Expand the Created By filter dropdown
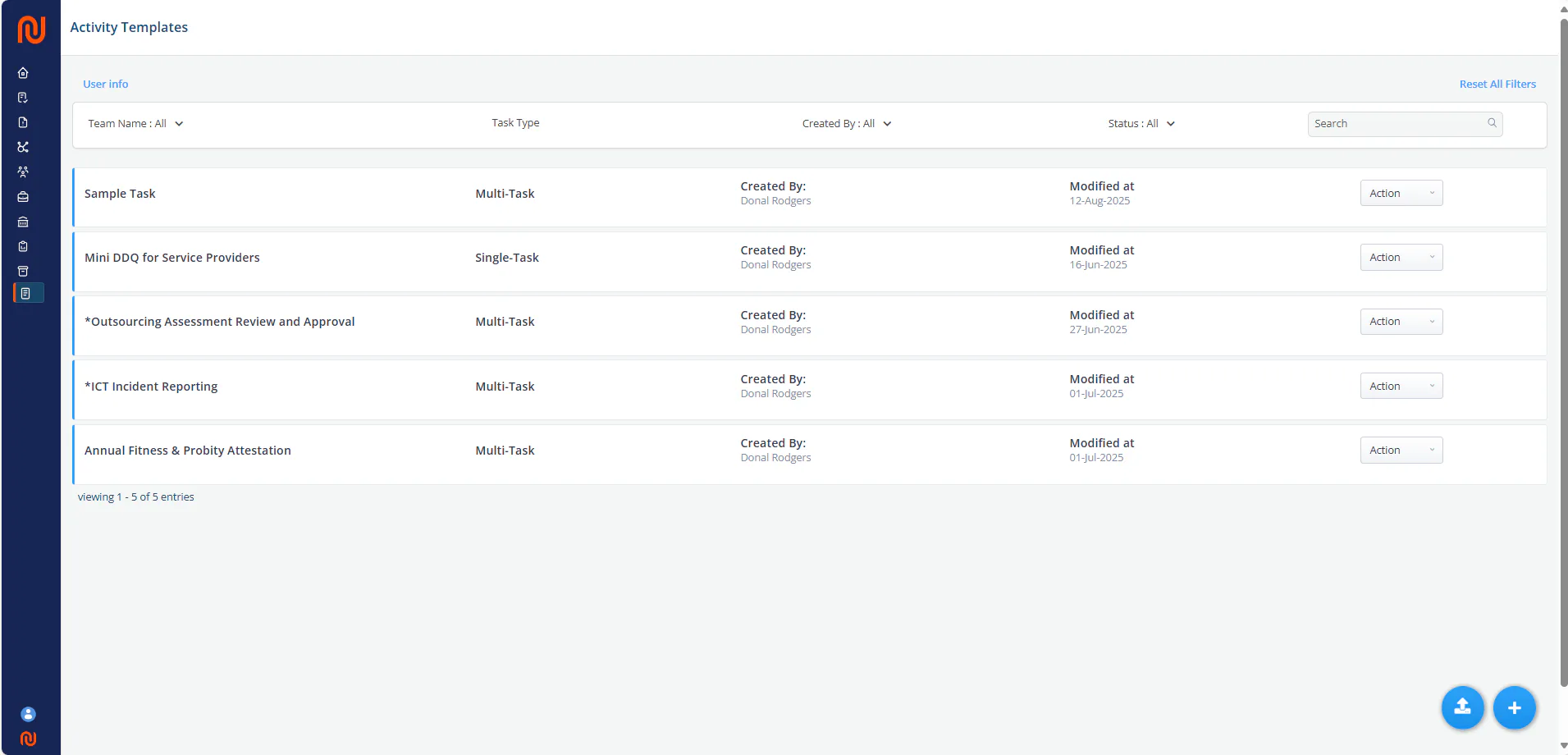The height and width of the screenshot is (755, 1568). point(847,124)
